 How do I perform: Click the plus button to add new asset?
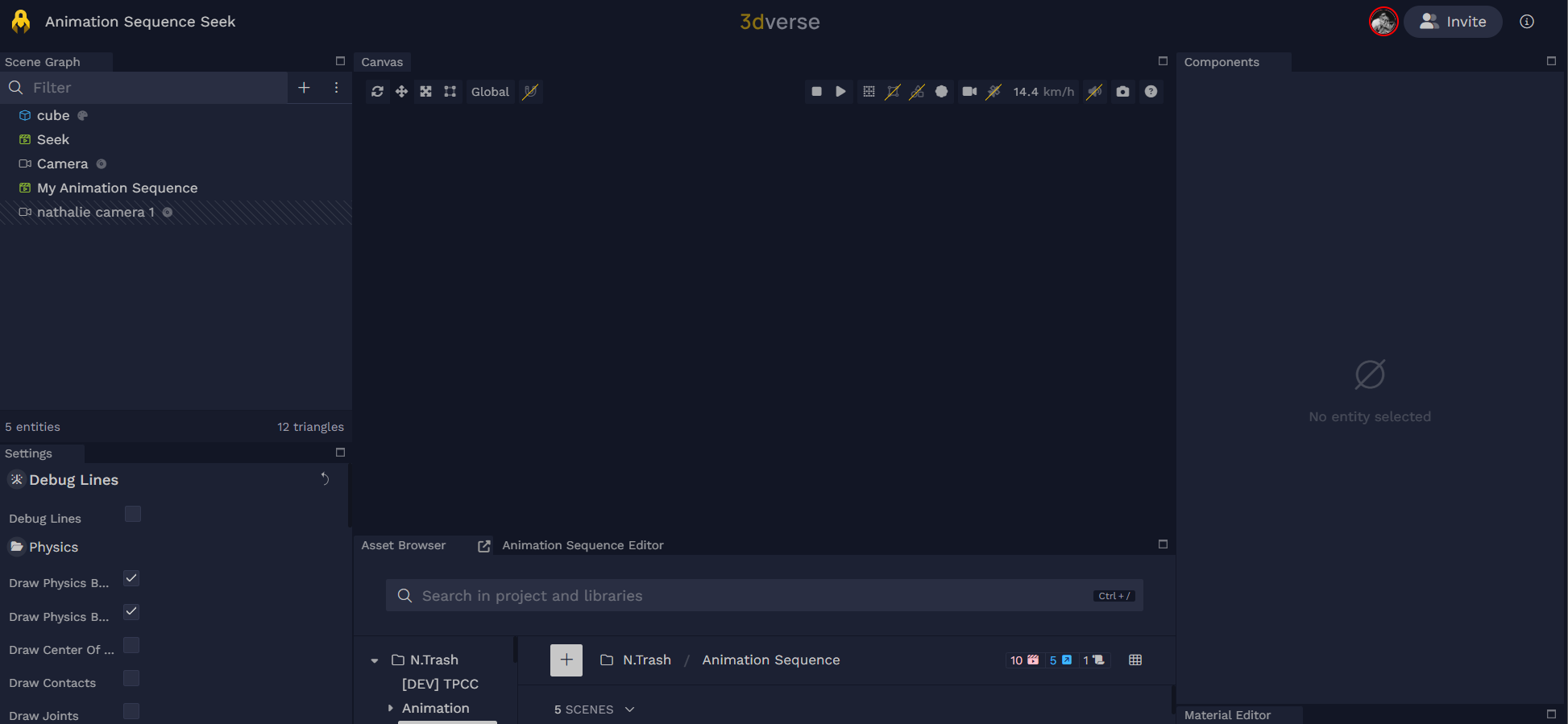pos(566,660)
